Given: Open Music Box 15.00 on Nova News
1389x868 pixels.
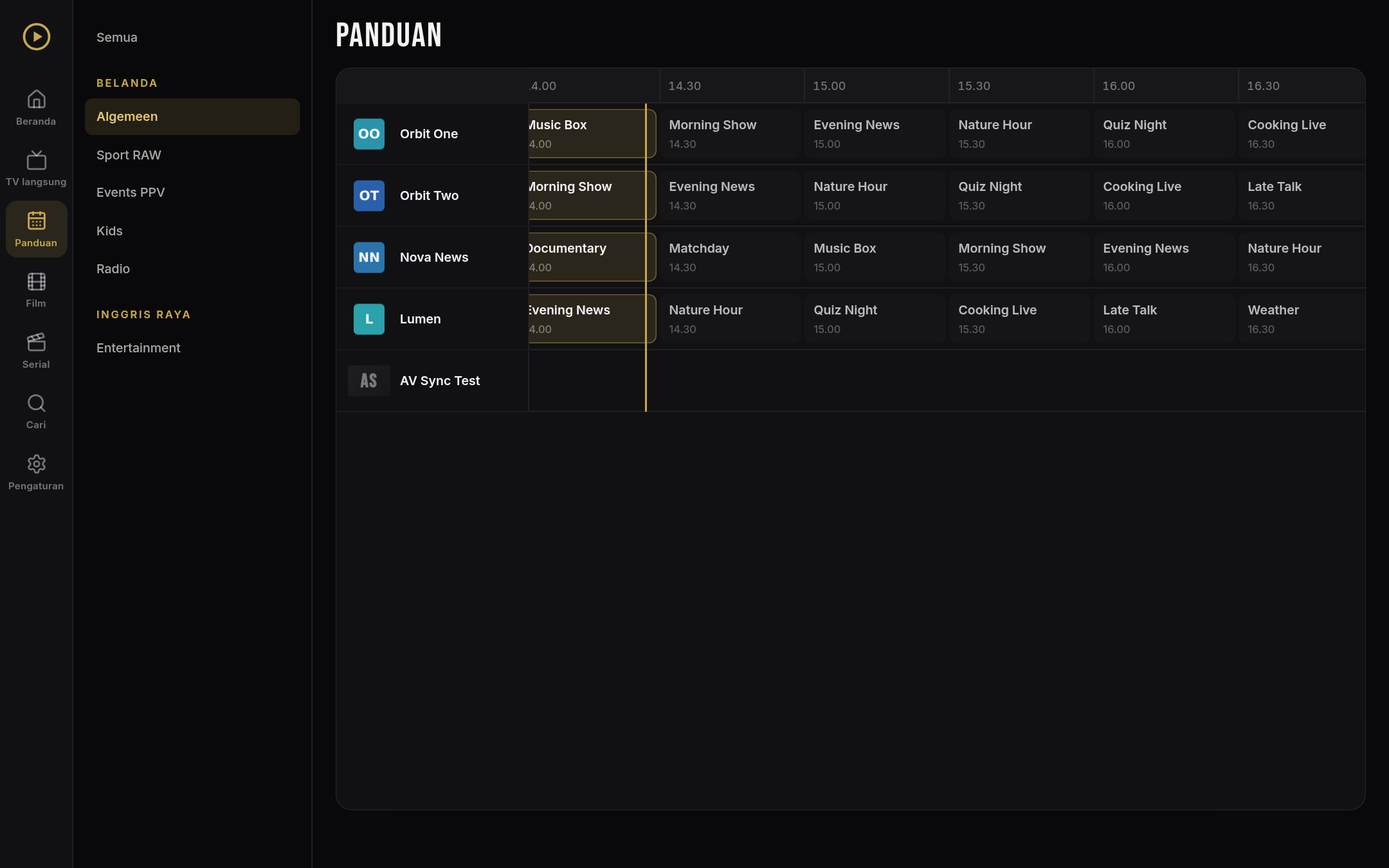Looking at the screenshot, I should 875,257.
